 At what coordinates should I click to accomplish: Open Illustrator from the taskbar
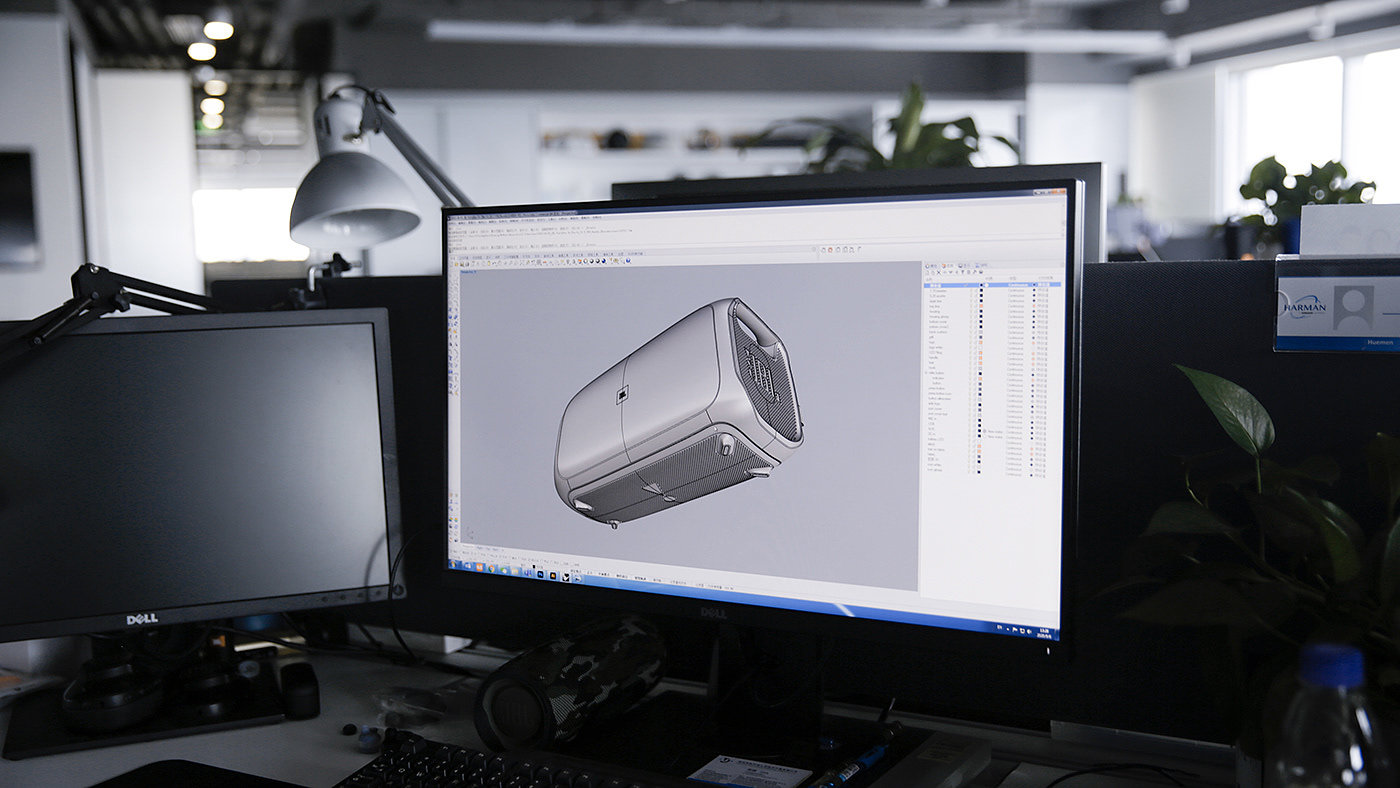[x=553, y=575]
